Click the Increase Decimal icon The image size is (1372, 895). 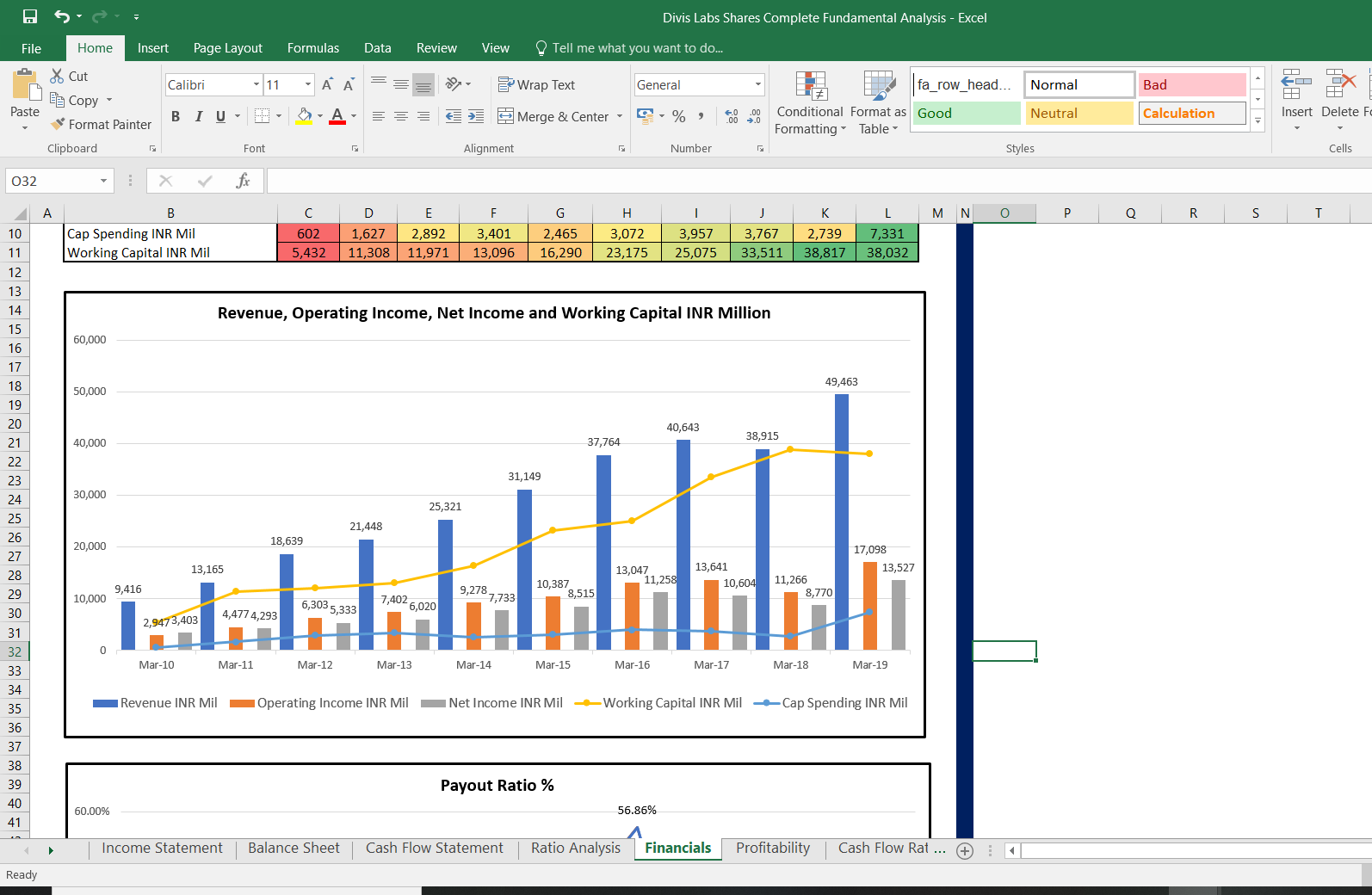(732, 116)
